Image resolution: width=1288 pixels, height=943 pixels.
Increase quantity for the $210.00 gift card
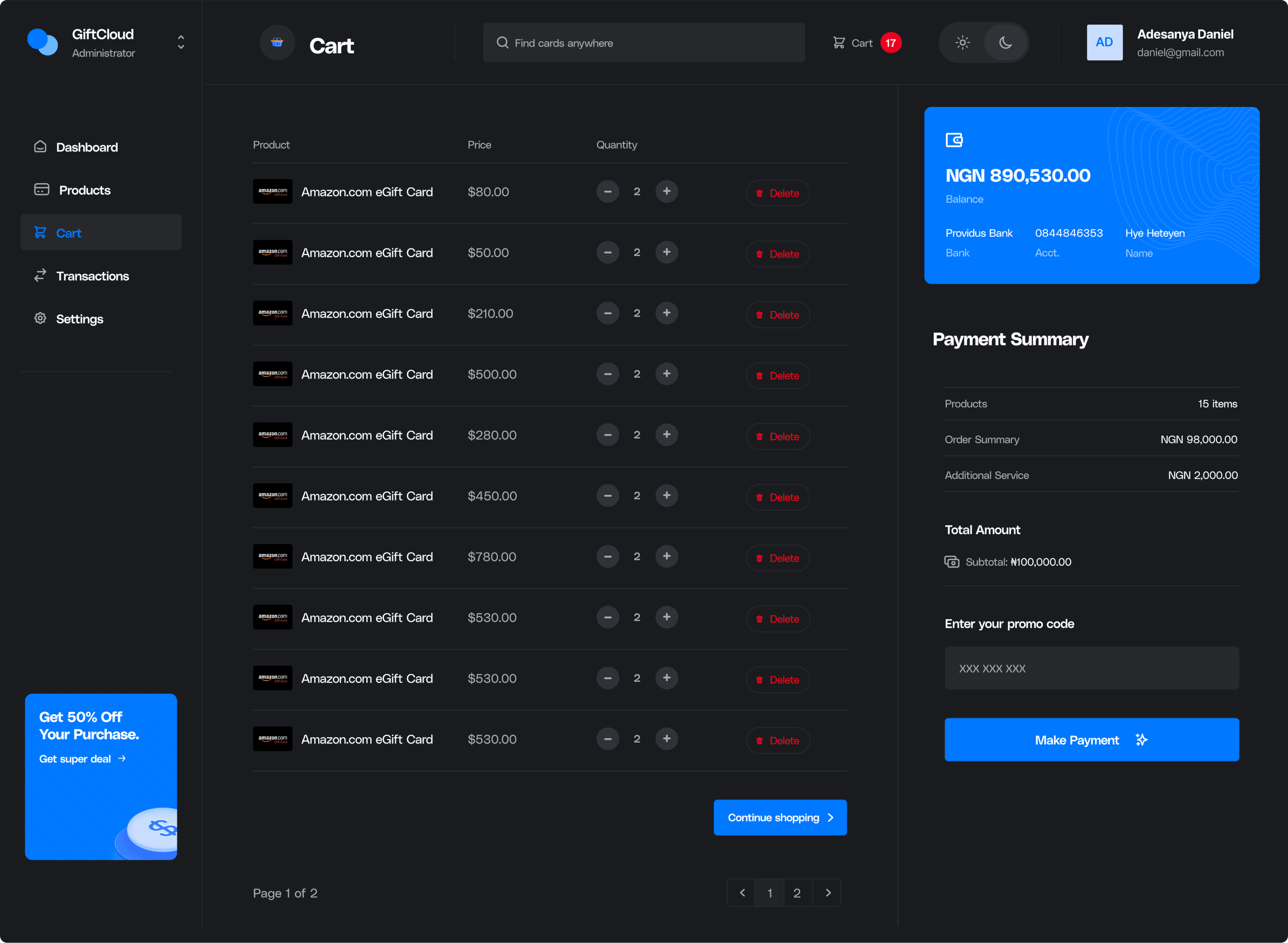pyautogui.click(x=666, y=313)
